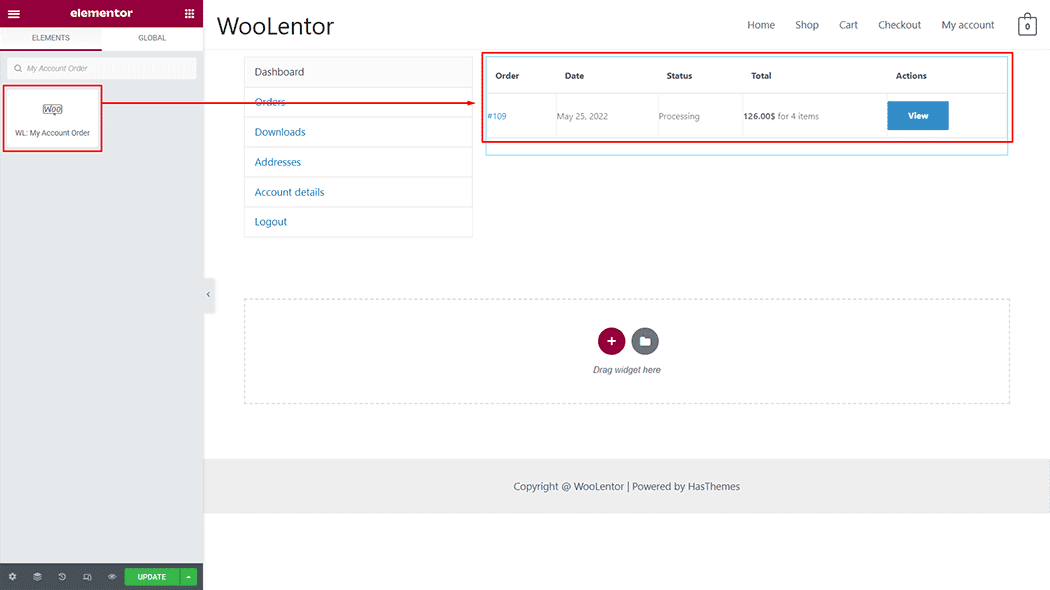Image resolution: width=1050 pixels, height=590 pixels.
Task: Switch to the ELEMENTS tab
Action: 51,38
